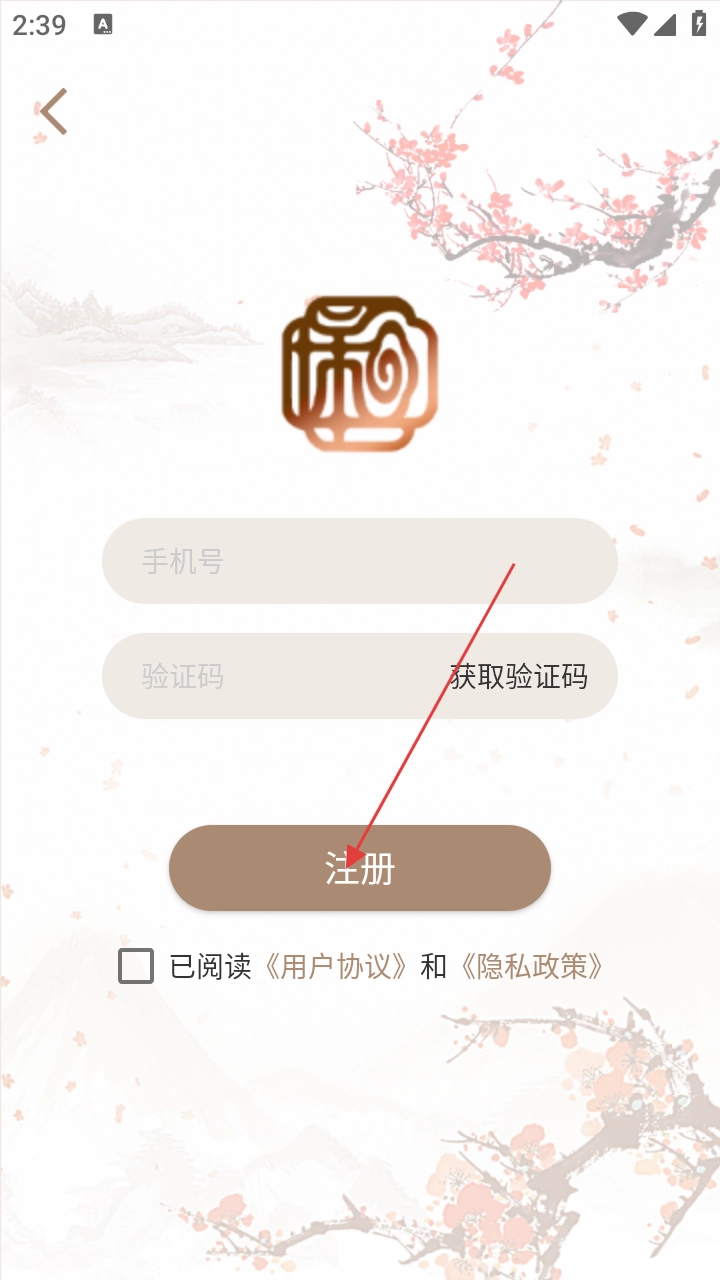Open the 《隐私政策》 link
Viewport: 720px width, 1280px height.
coord(530,966)
